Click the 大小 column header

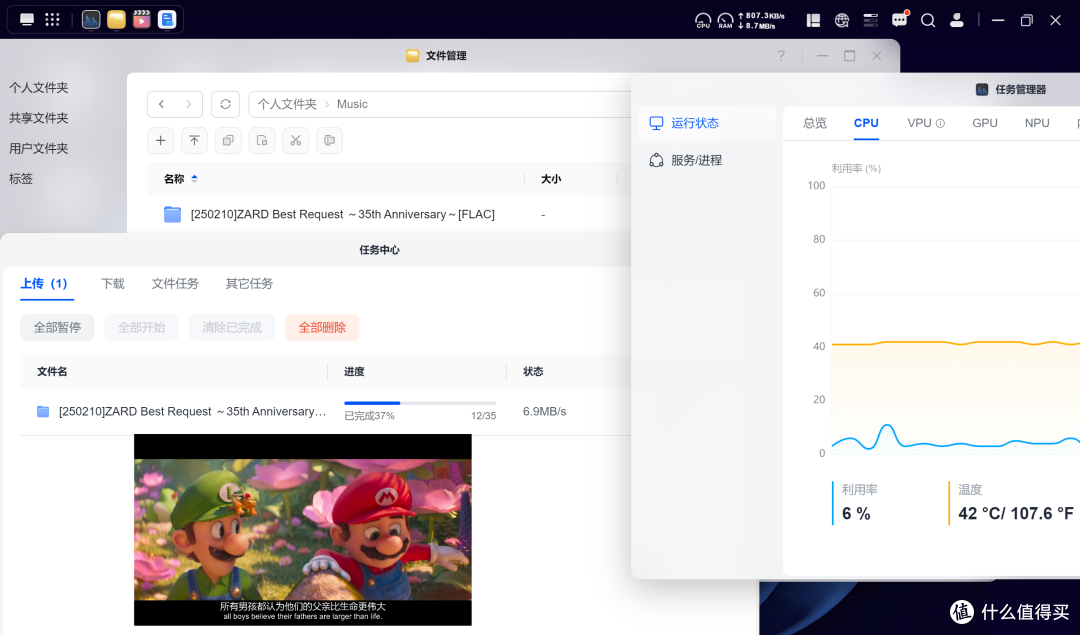point(551,179)
